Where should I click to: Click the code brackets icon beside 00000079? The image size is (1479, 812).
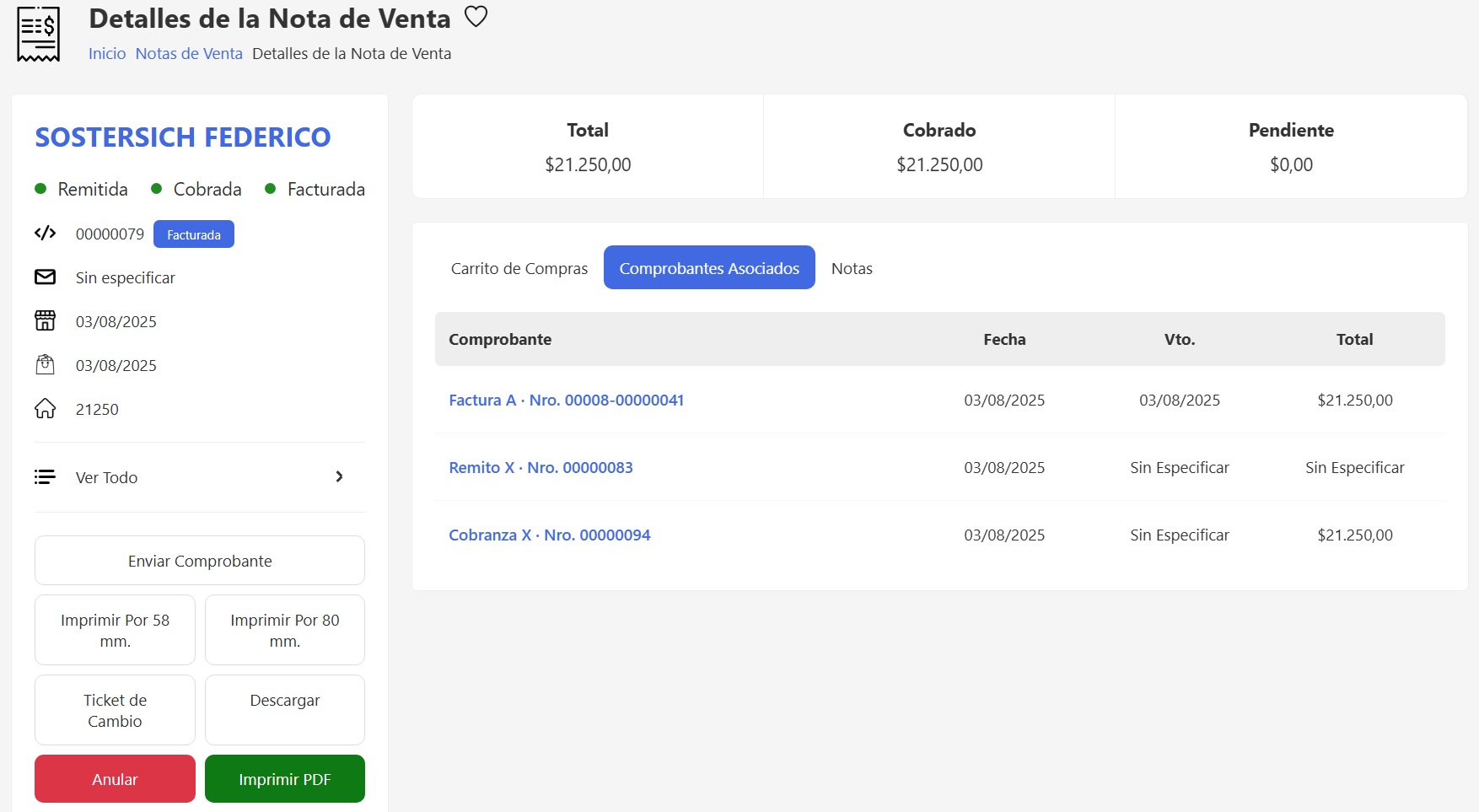45,234
